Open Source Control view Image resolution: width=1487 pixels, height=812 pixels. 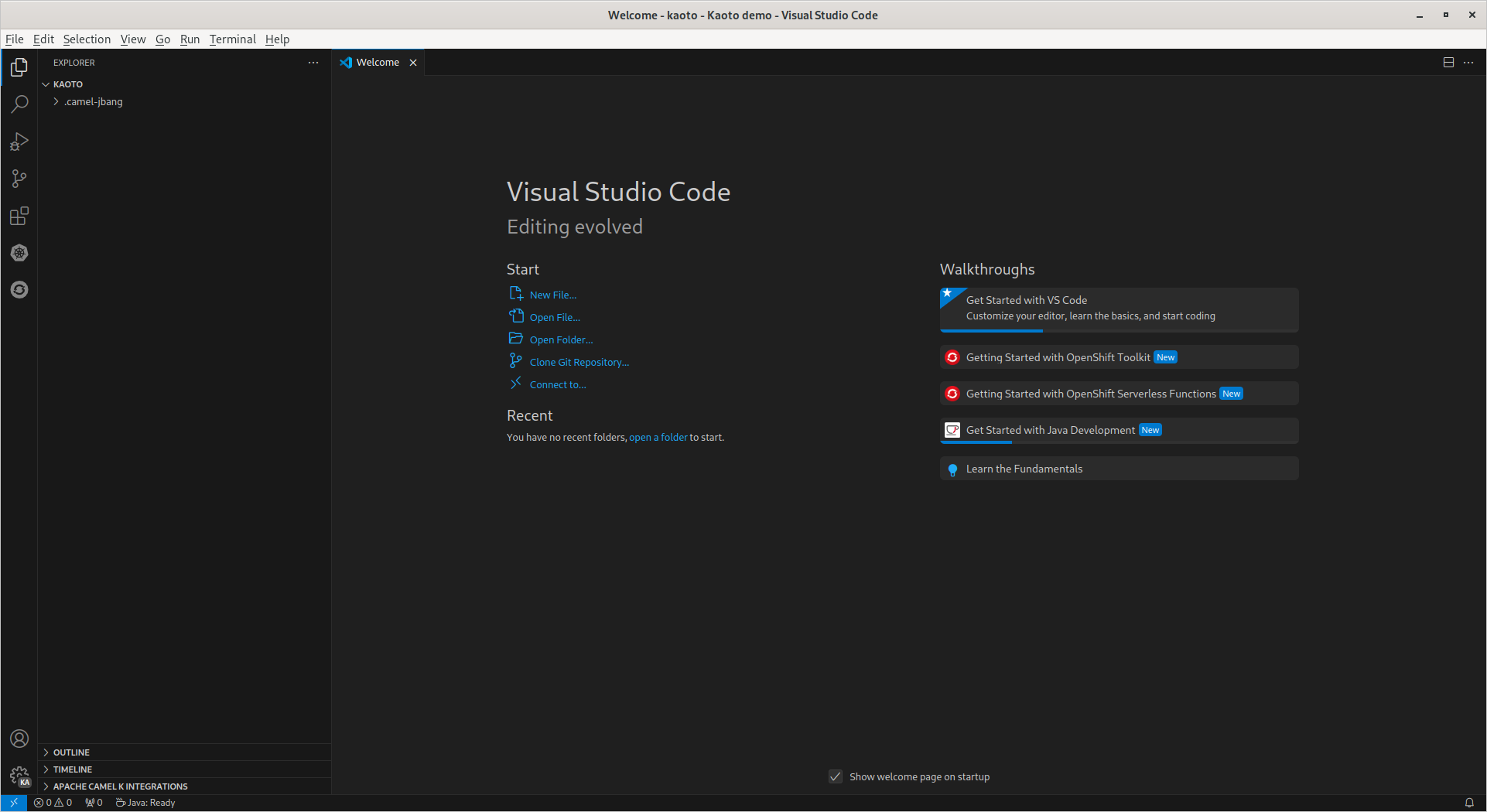pos(19,179)
